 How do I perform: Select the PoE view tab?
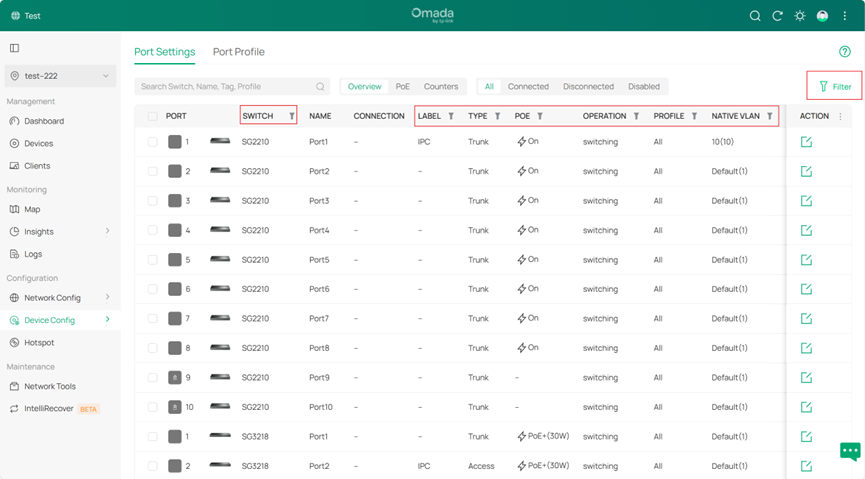402,87
